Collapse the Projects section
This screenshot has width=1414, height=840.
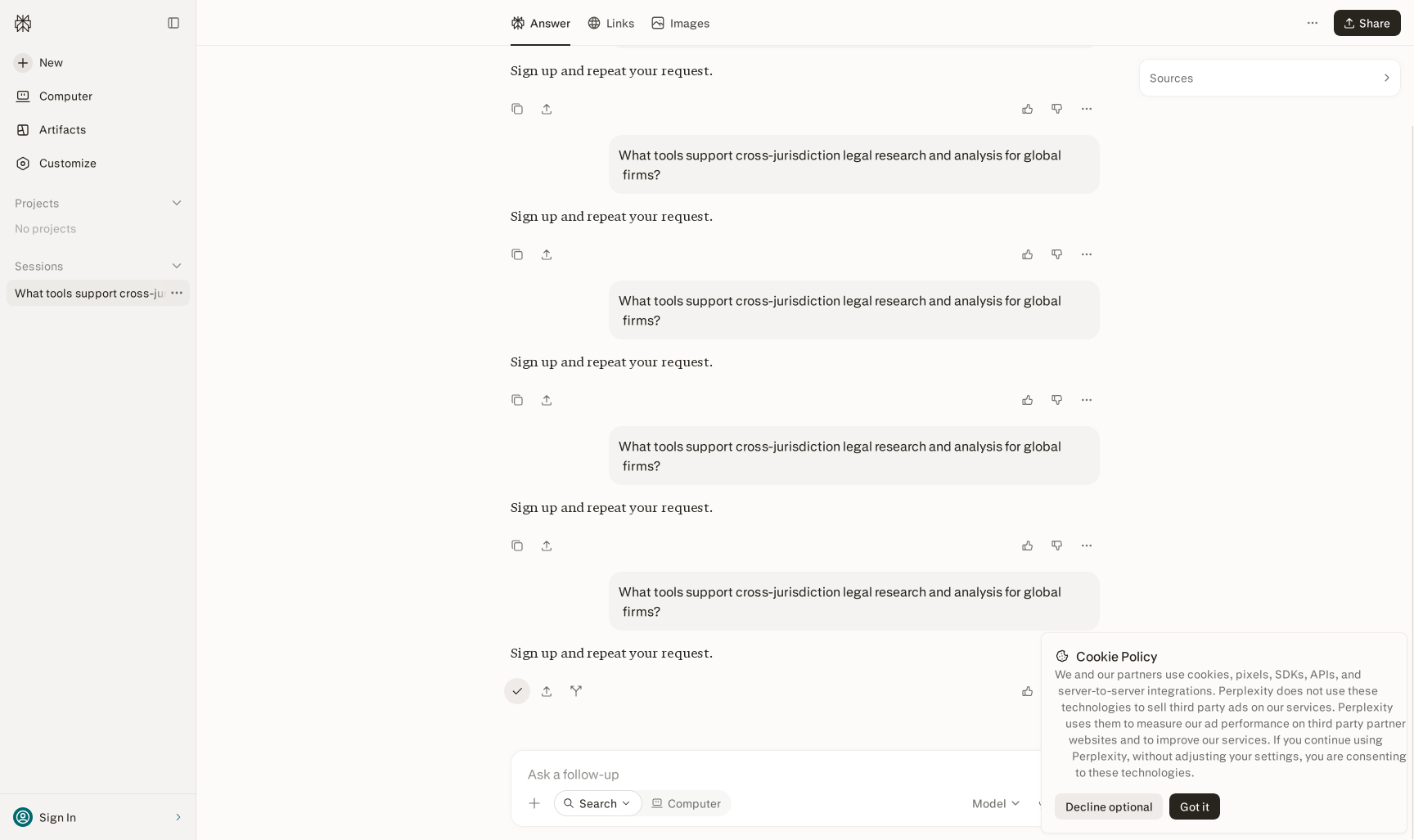177,203
